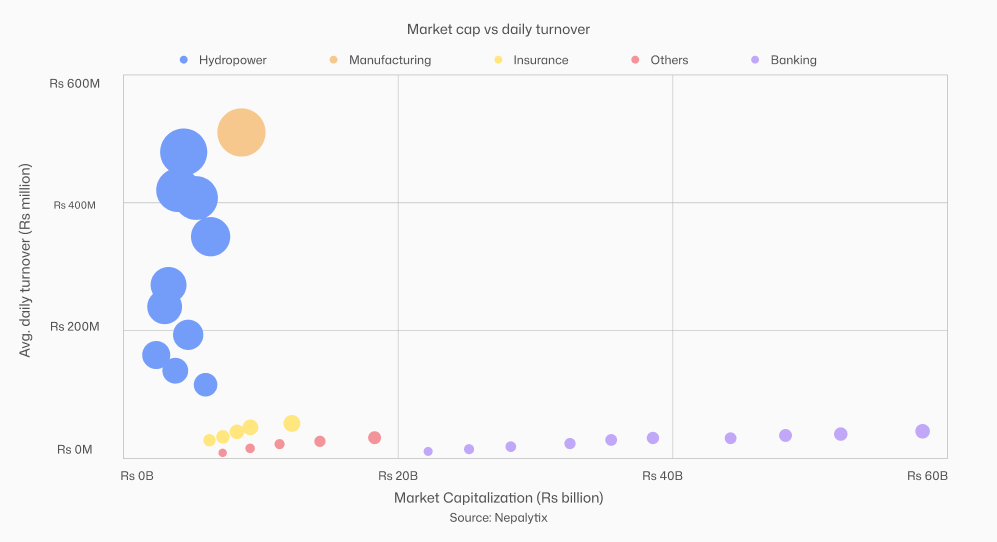Select the large orange Manufacturing bubble
The height and width of the screenshot is (542, 997).
click(x=241, y=132)
